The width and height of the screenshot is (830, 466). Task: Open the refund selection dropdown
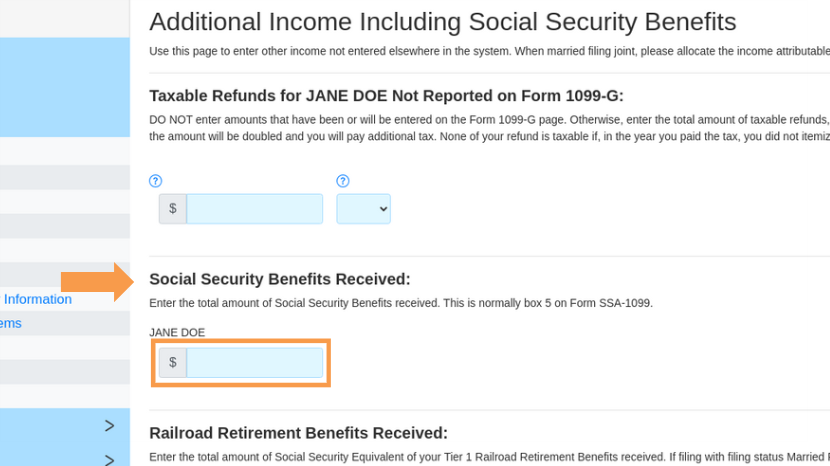pos(364,209)
